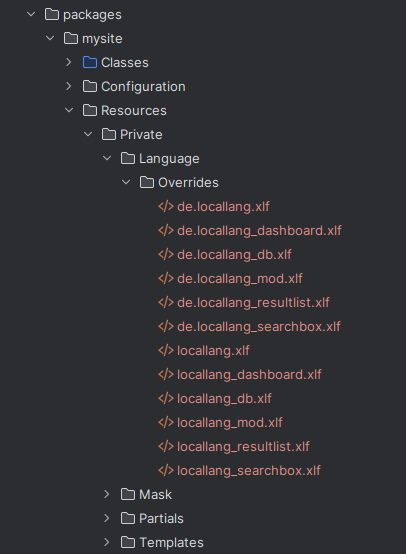Click the Configuration folder icon

[90, 86]
